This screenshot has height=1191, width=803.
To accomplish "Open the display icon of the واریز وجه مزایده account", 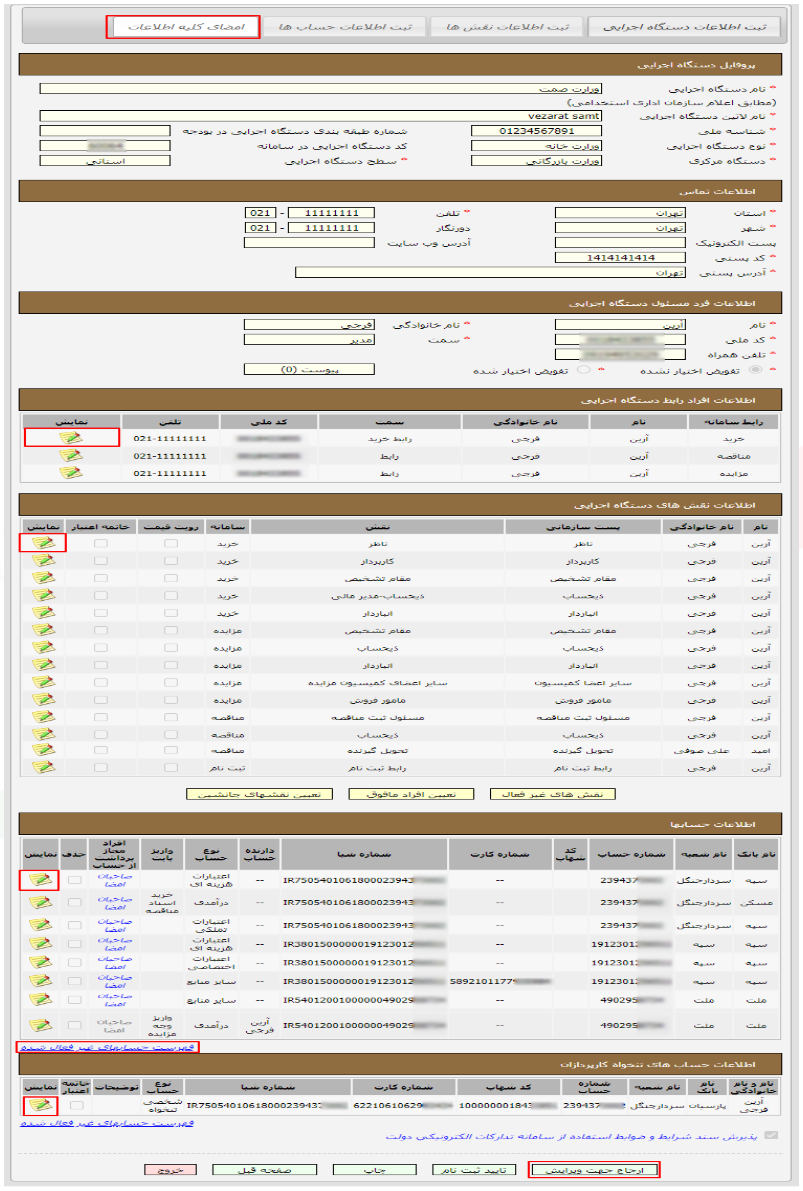I will [40, 1025].
